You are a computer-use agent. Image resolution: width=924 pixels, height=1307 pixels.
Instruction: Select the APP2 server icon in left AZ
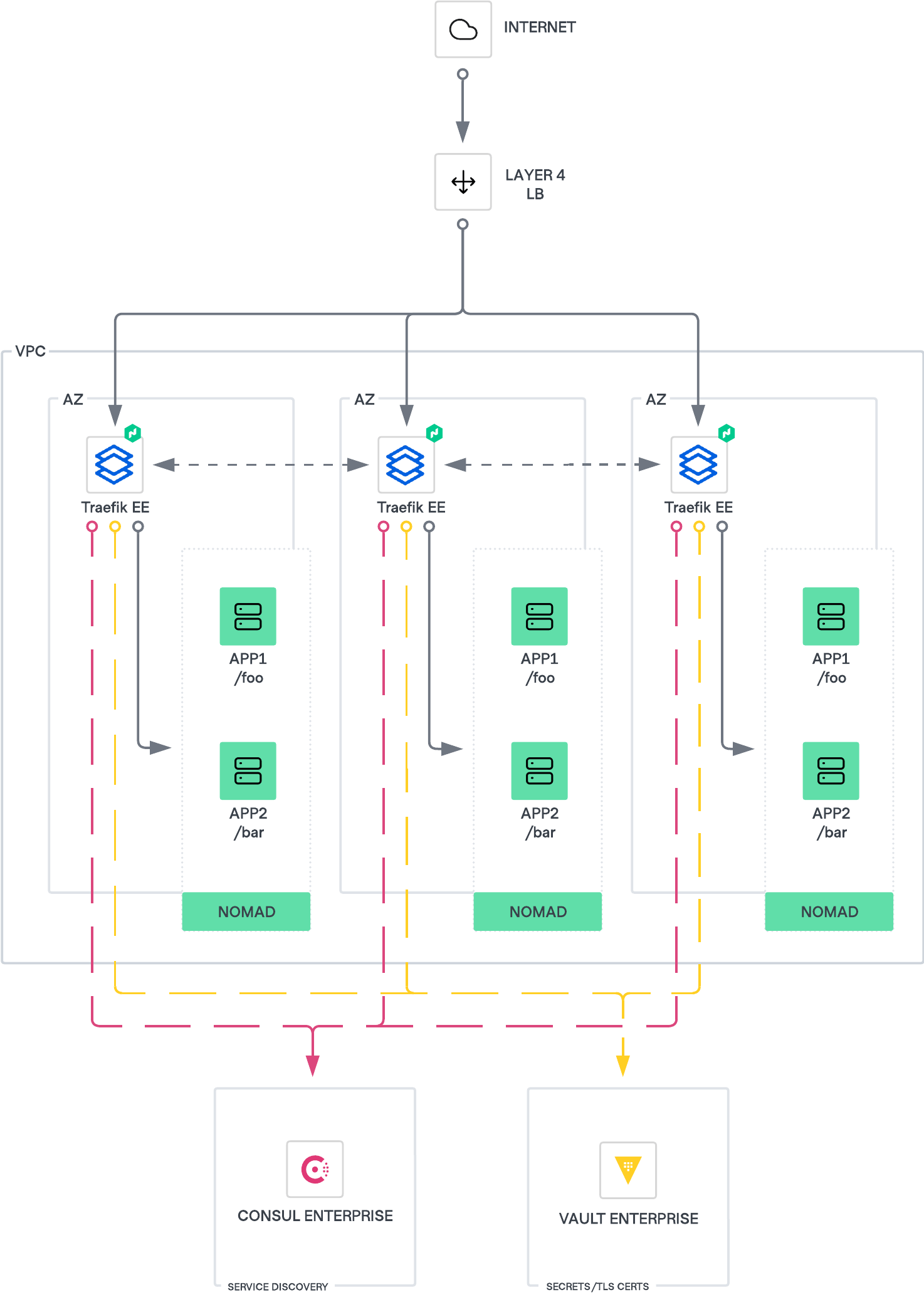pyautogui.click(x=248, y=771)
